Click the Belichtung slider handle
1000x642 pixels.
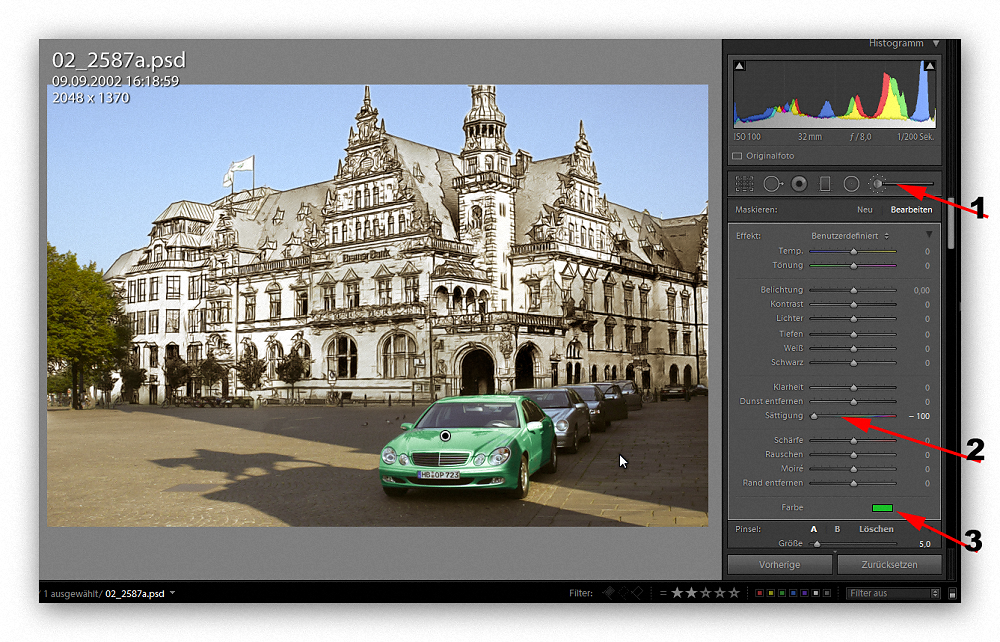[x=853, y=291]
